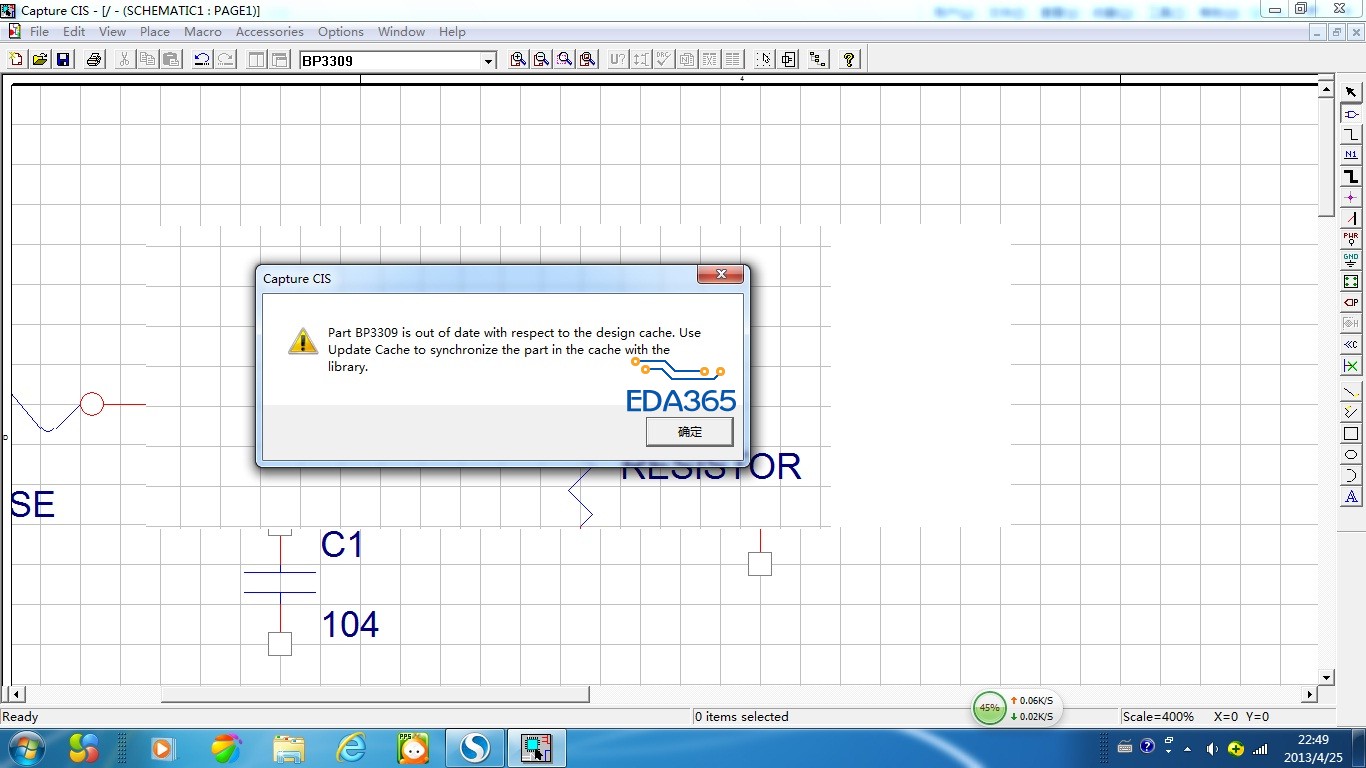The image size is (1366, 768).
Task: Open the Macro menu
Action: (203, 32)
